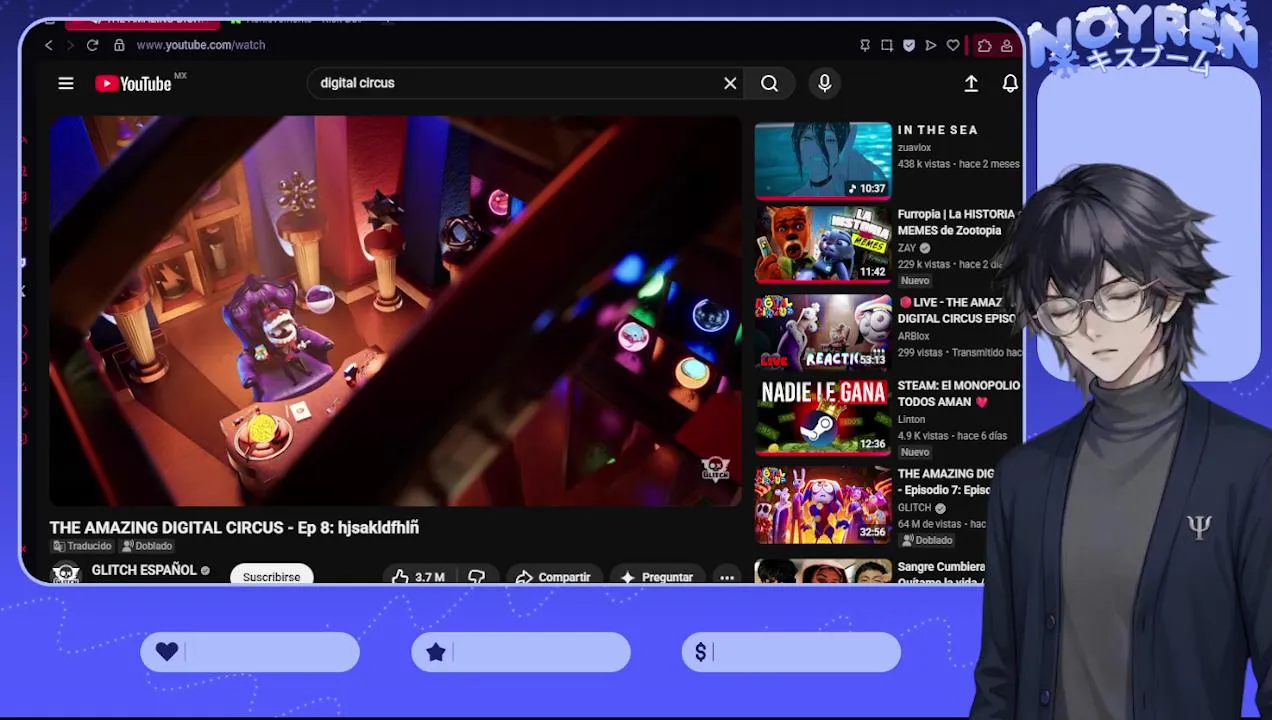Open the browser player triangle icon
Image resolution: width=1272 pixels, height=720 pixels.
931,45
